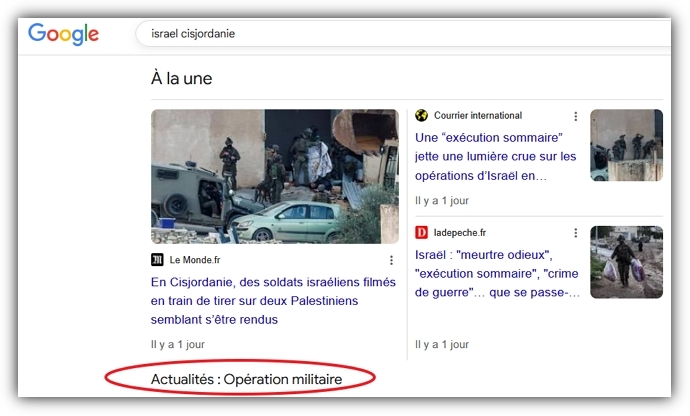Click the Courrier international favicon icon
This screenshot has height=416, width=690.
[x=421, y=116]
